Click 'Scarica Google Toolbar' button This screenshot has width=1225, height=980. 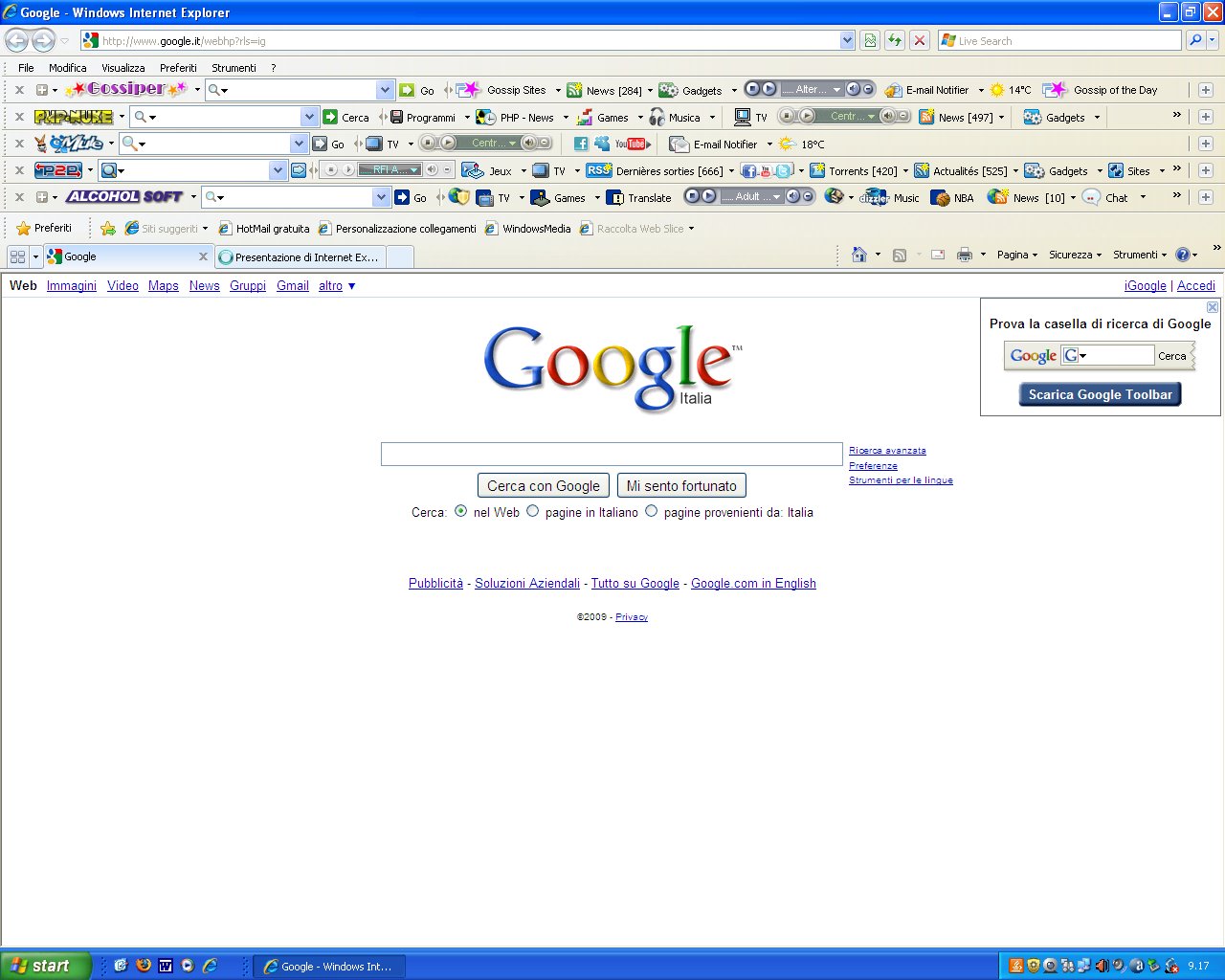click(1100, 394)
